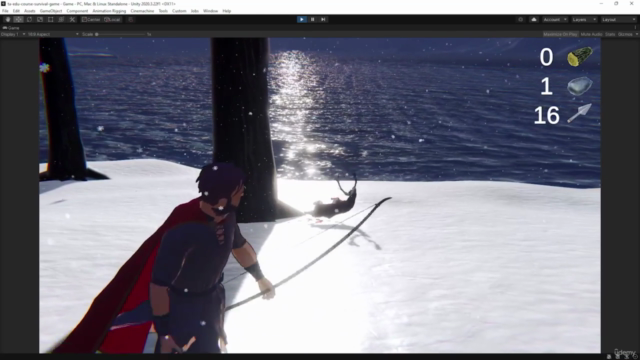
Task: Open the Gizmos dropdown arrow
Action: (636, 34)
